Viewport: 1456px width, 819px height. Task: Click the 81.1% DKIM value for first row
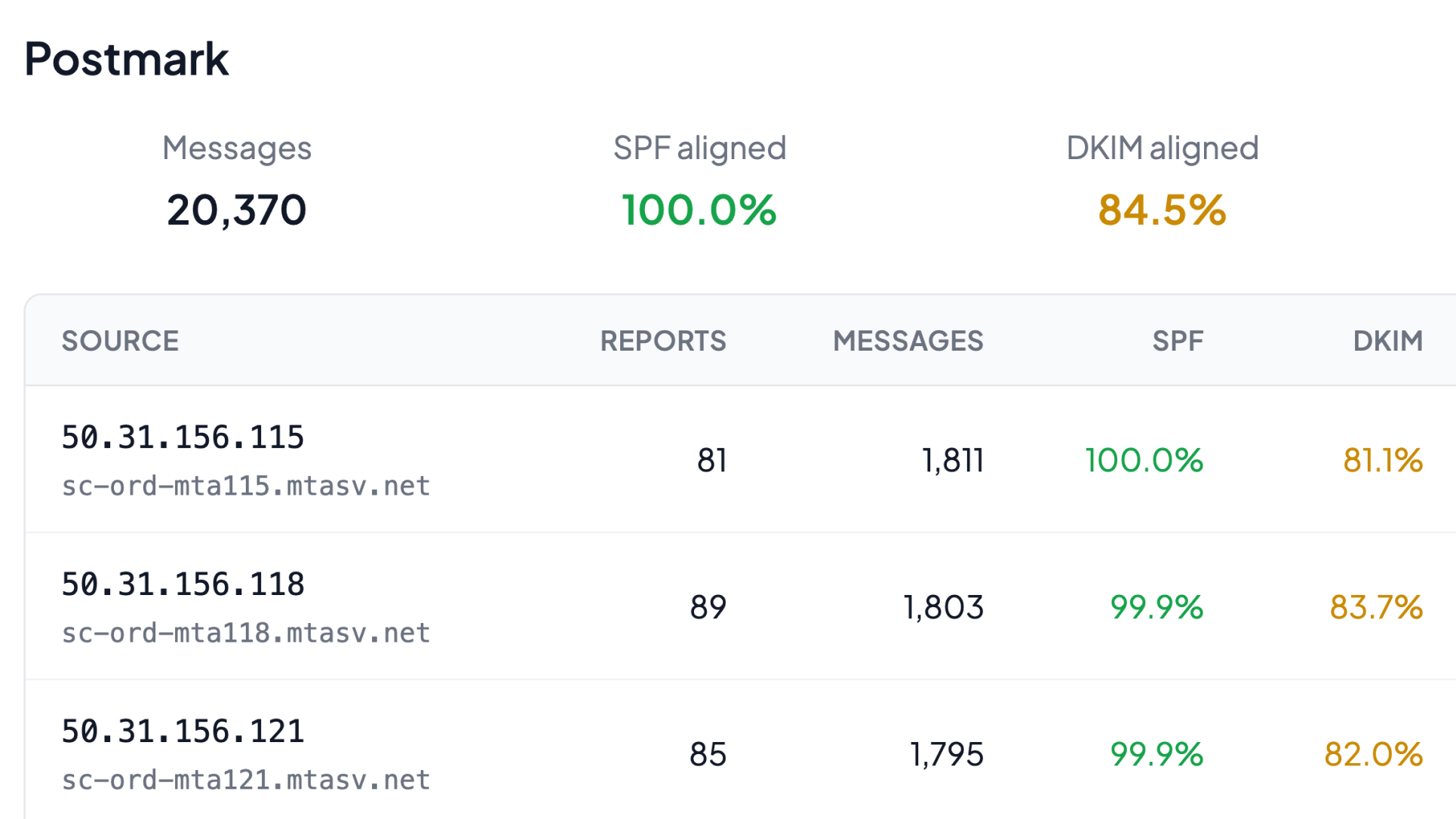point(1383,461)
